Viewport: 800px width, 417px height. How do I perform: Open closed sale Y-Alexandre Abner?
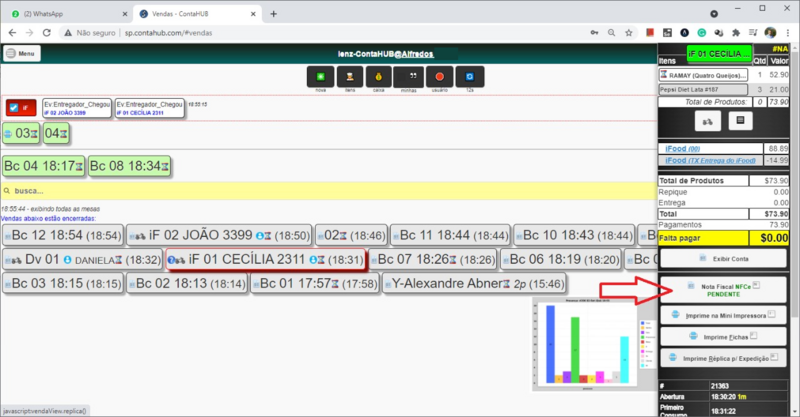tap(474, 283)
